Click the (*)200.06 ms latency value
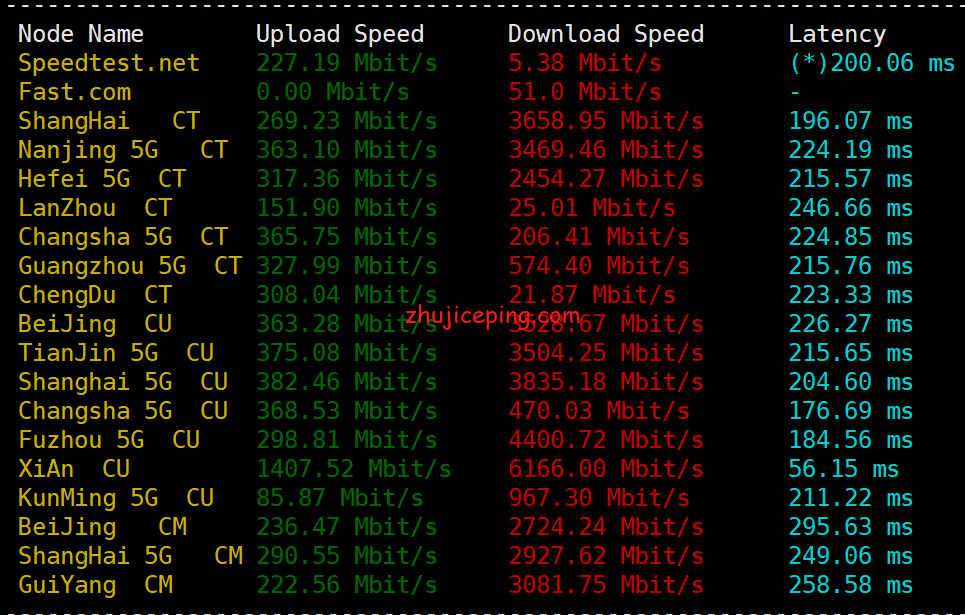 point(871,63)
